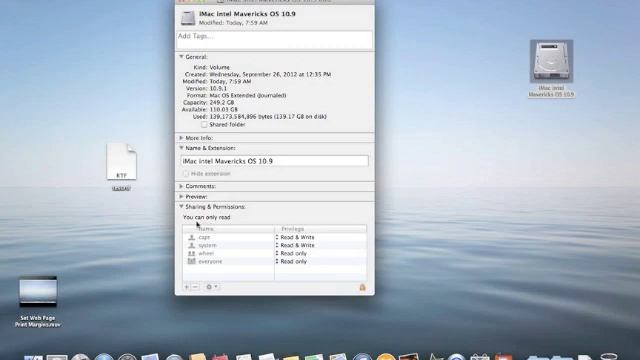The width and height of the screenshot is (640, 360).
Task: Click the 'system' user name row
Action: (x=207, y=245)
